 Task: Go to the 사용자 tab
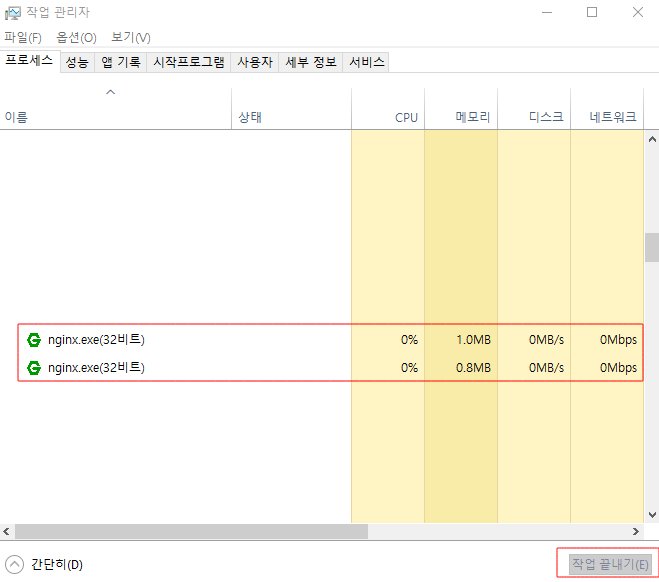coord(255,63)
